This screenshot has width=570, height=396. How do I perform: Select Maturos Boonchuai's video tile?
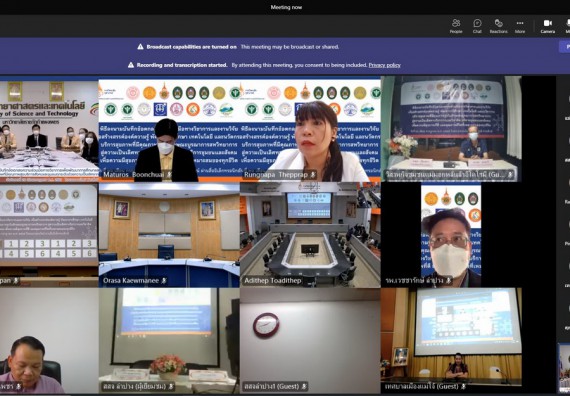(169, 129)
